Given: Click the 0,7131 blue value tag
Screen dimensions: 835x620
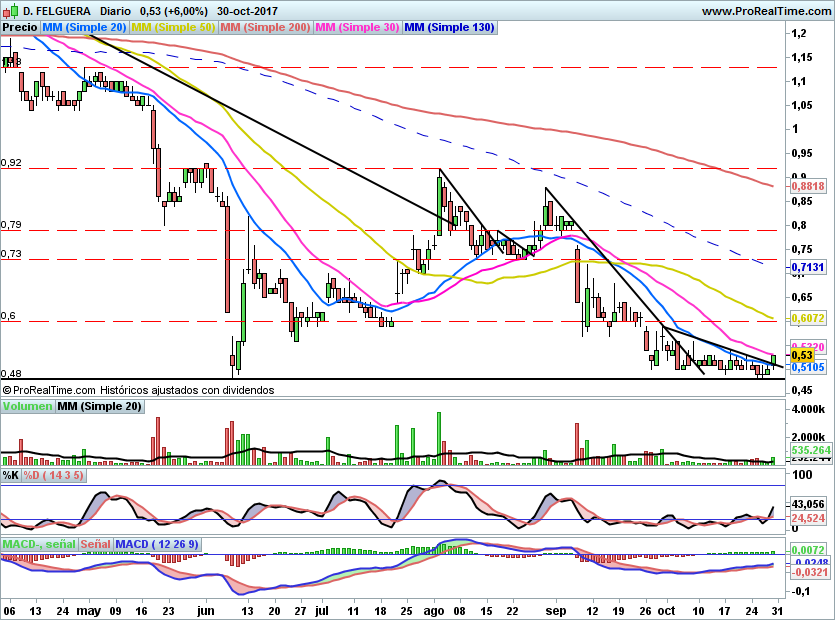Looking at the screenshot, I should pos(807,268).
